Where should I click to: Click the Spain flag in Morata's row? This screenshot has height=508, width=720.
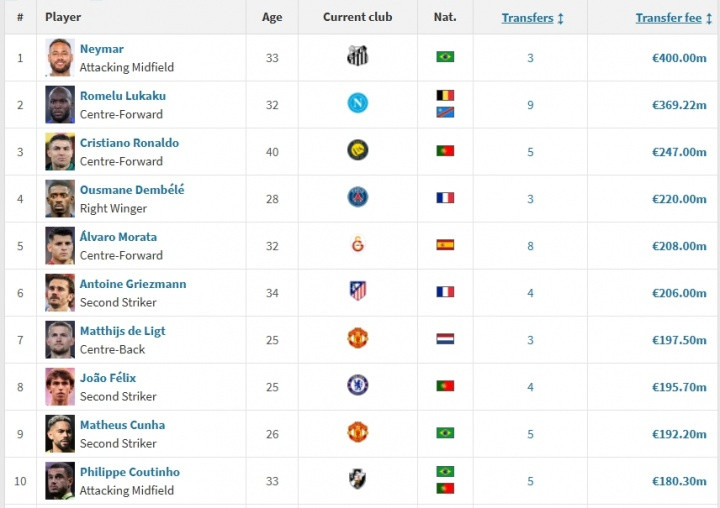445,245
